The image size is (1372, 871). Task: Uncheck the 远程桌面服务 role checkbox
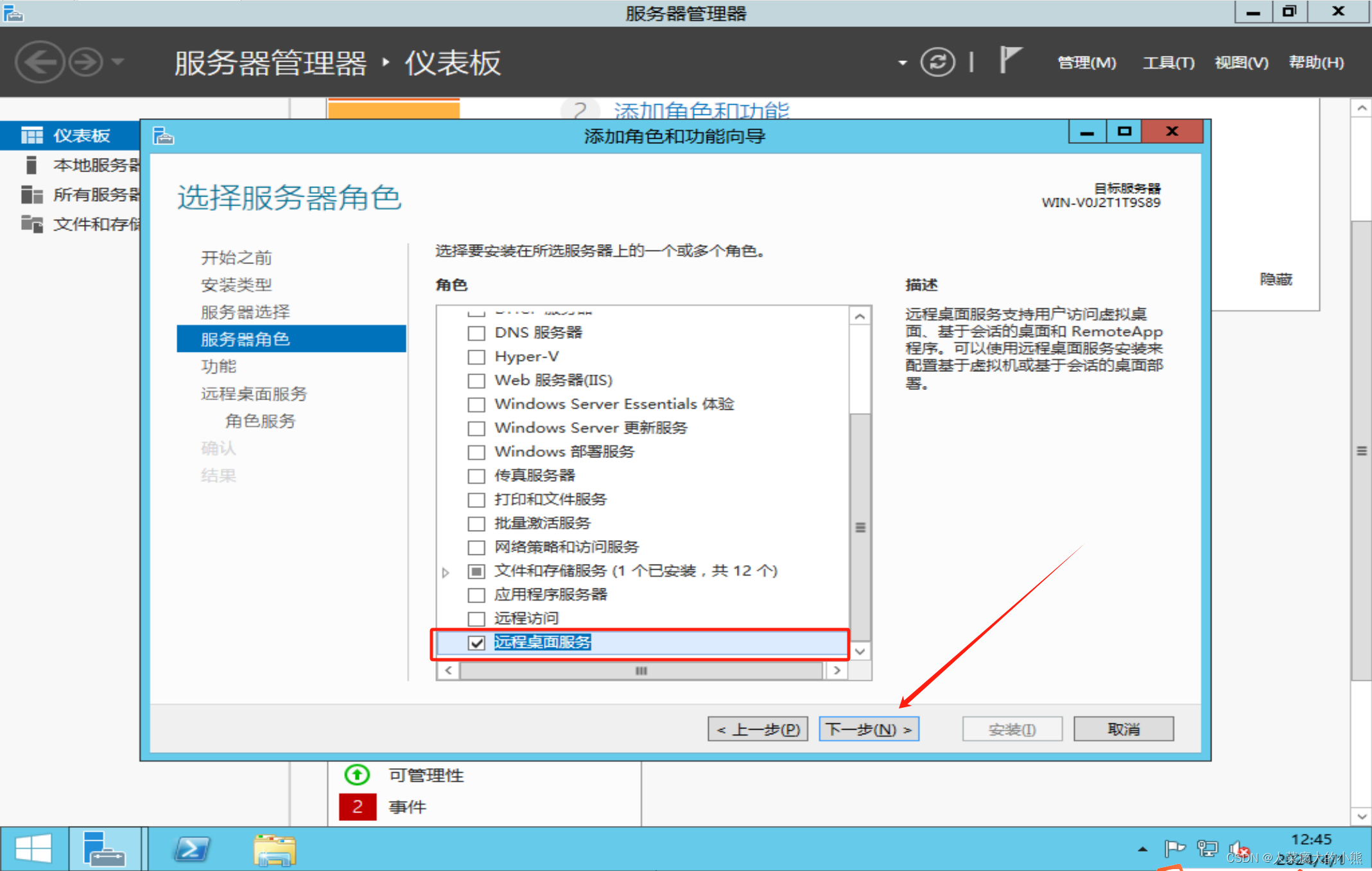tap(476, 642)
